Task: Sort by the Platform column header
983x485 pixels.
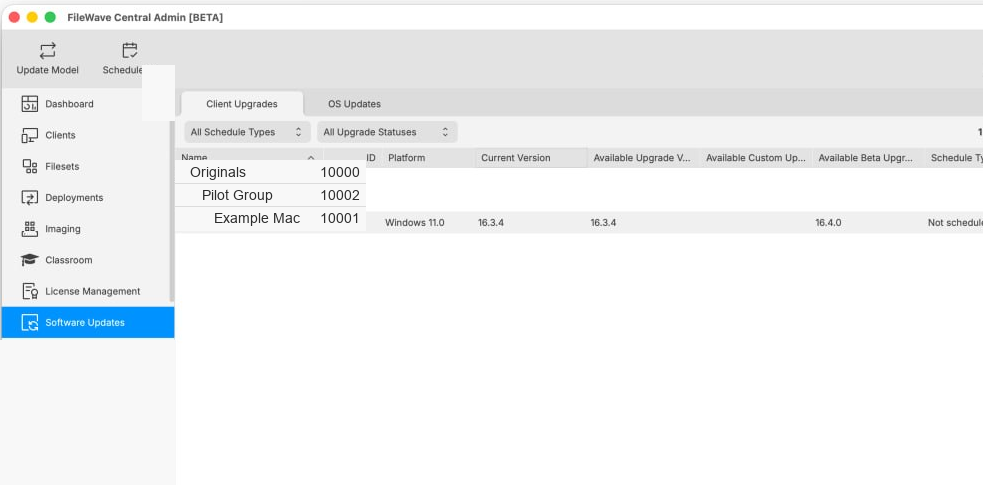Action: point(429,158)
